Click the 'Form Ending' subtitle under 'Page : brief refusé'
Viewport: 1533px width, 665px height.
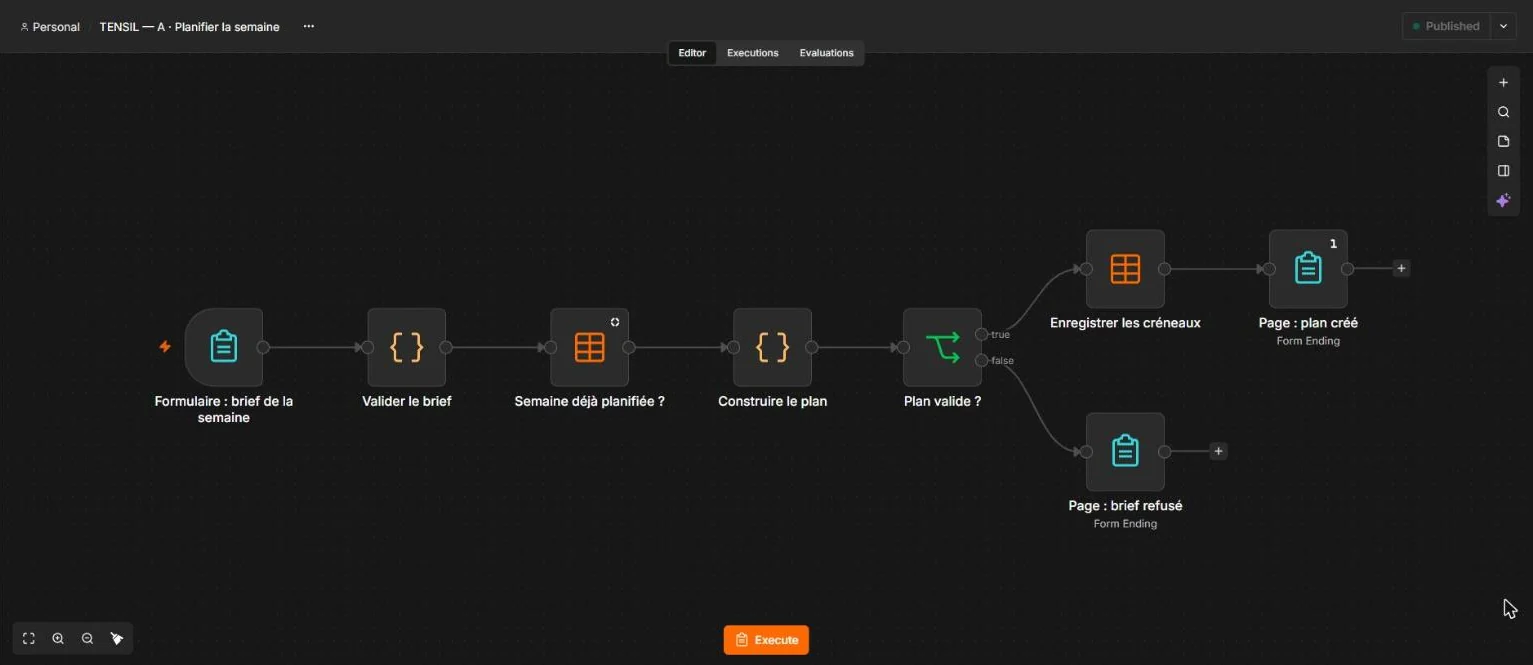tap(1125, 523)
